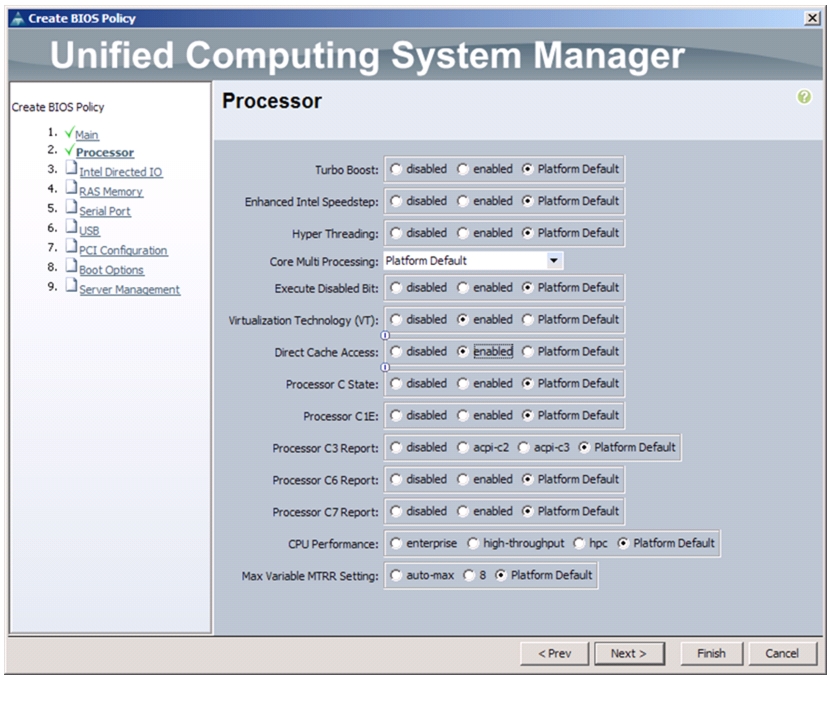Click the page icon next to USB
The width and height of the screenshot is (829, 704).
pos(71,226)
